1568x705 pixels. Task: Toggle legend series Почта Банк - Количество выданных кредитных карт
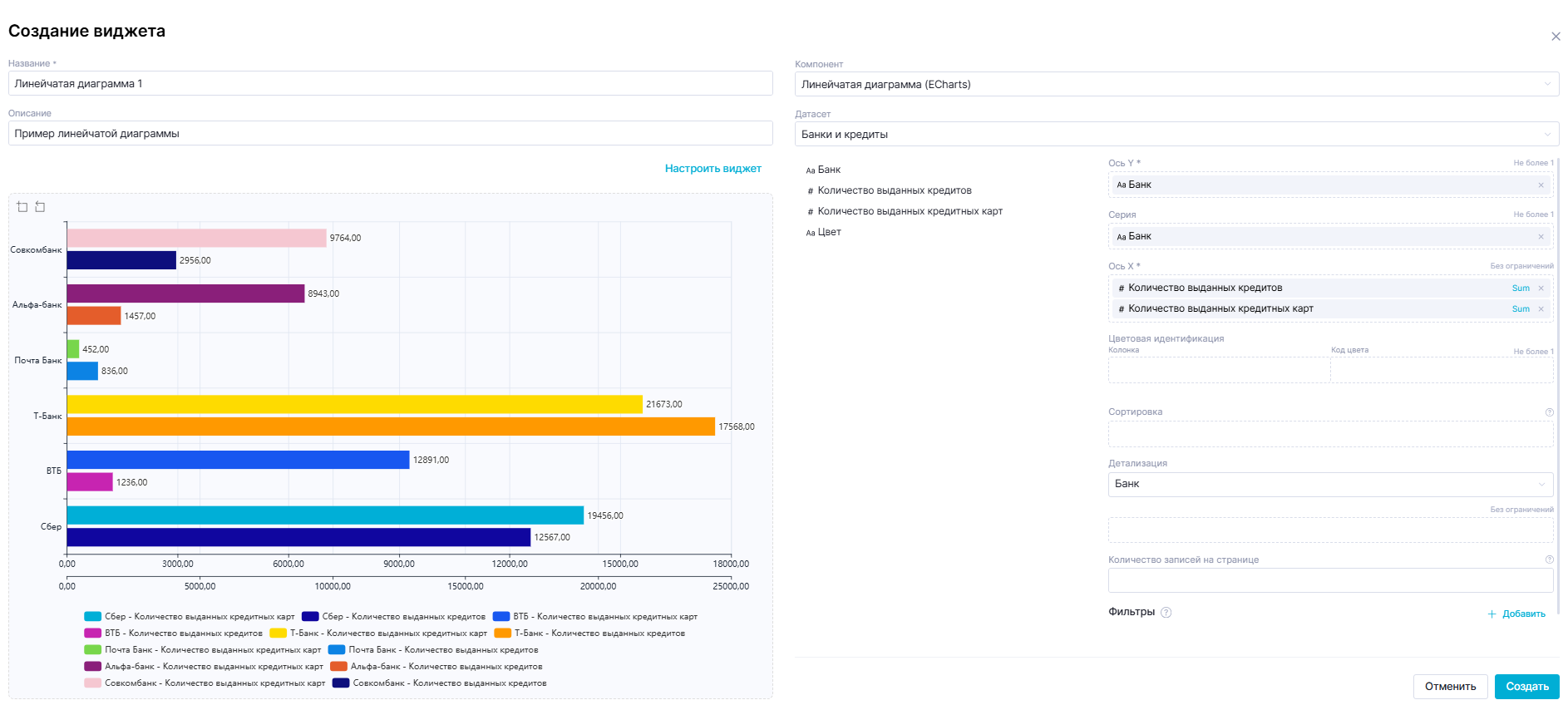pyautogui.click(x=203, y=650)
